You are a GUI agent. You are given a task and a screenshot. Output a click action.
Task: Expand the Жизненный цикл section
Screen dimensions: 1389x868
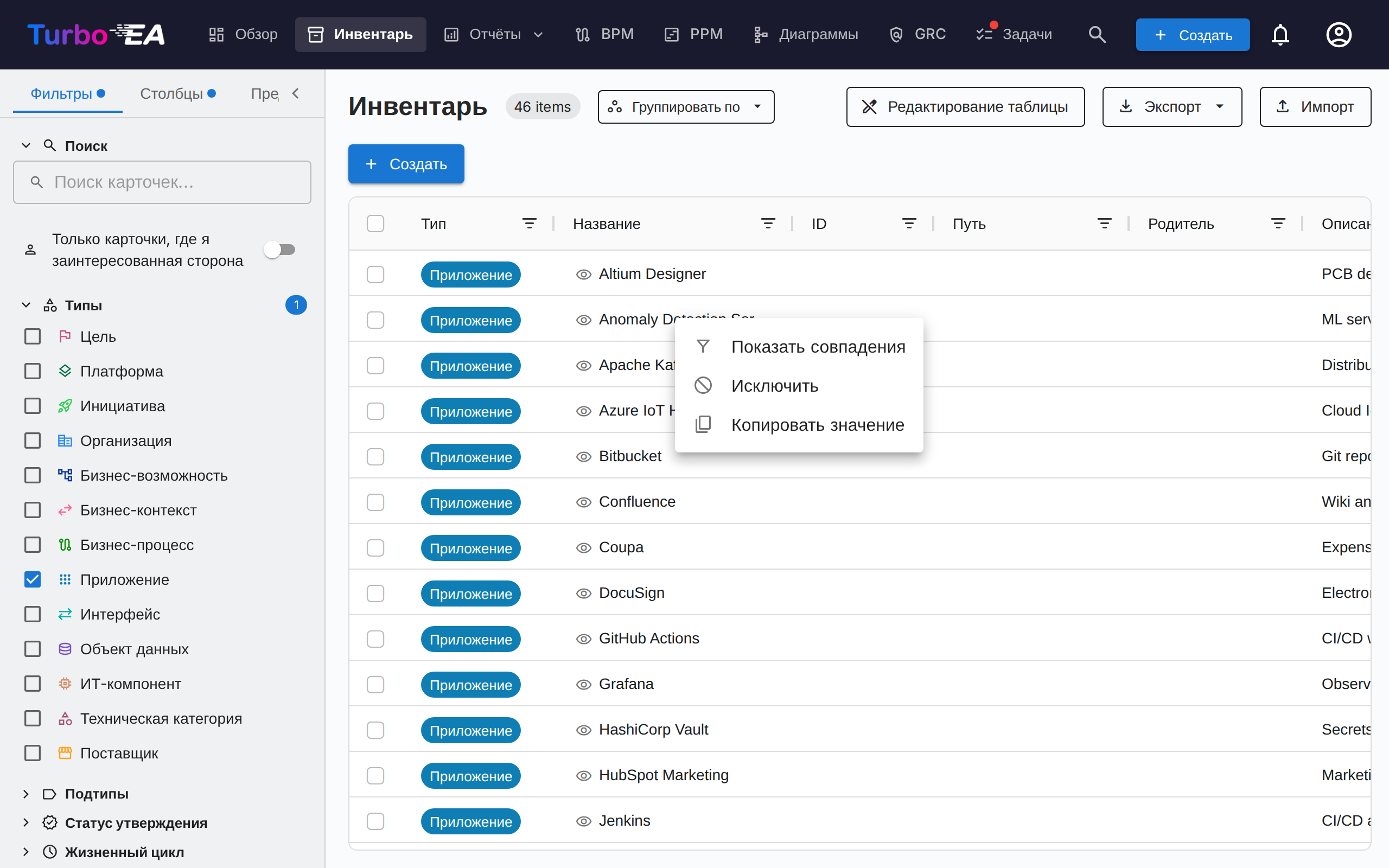pos(26,852)
